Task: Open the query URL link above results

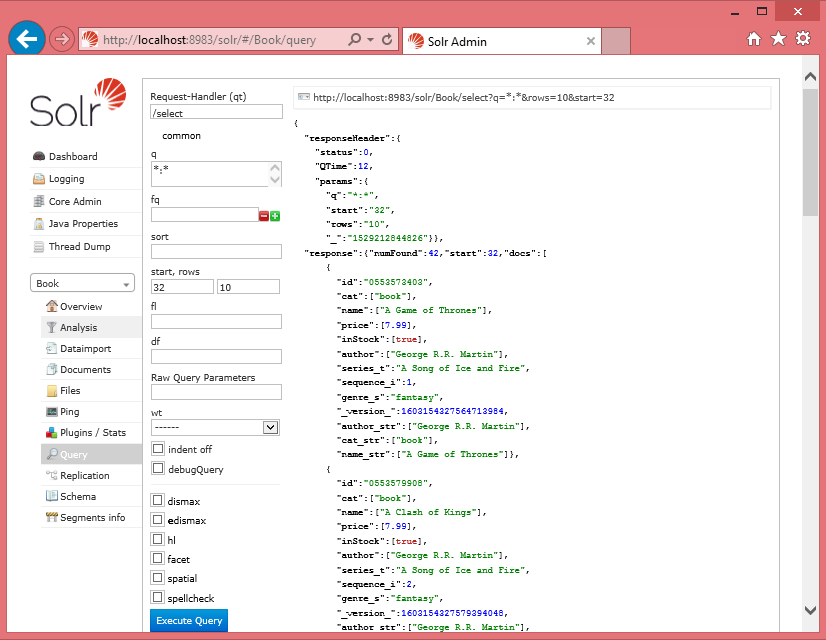Action: pyautogui.click(x=463, y=98)
